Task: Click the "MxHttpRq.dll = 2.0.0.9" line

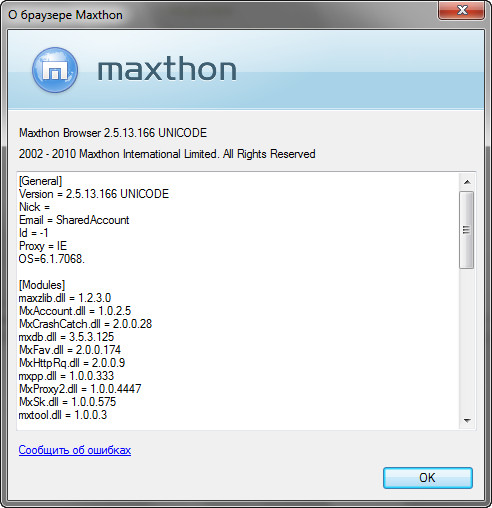Action: point(72,363)
